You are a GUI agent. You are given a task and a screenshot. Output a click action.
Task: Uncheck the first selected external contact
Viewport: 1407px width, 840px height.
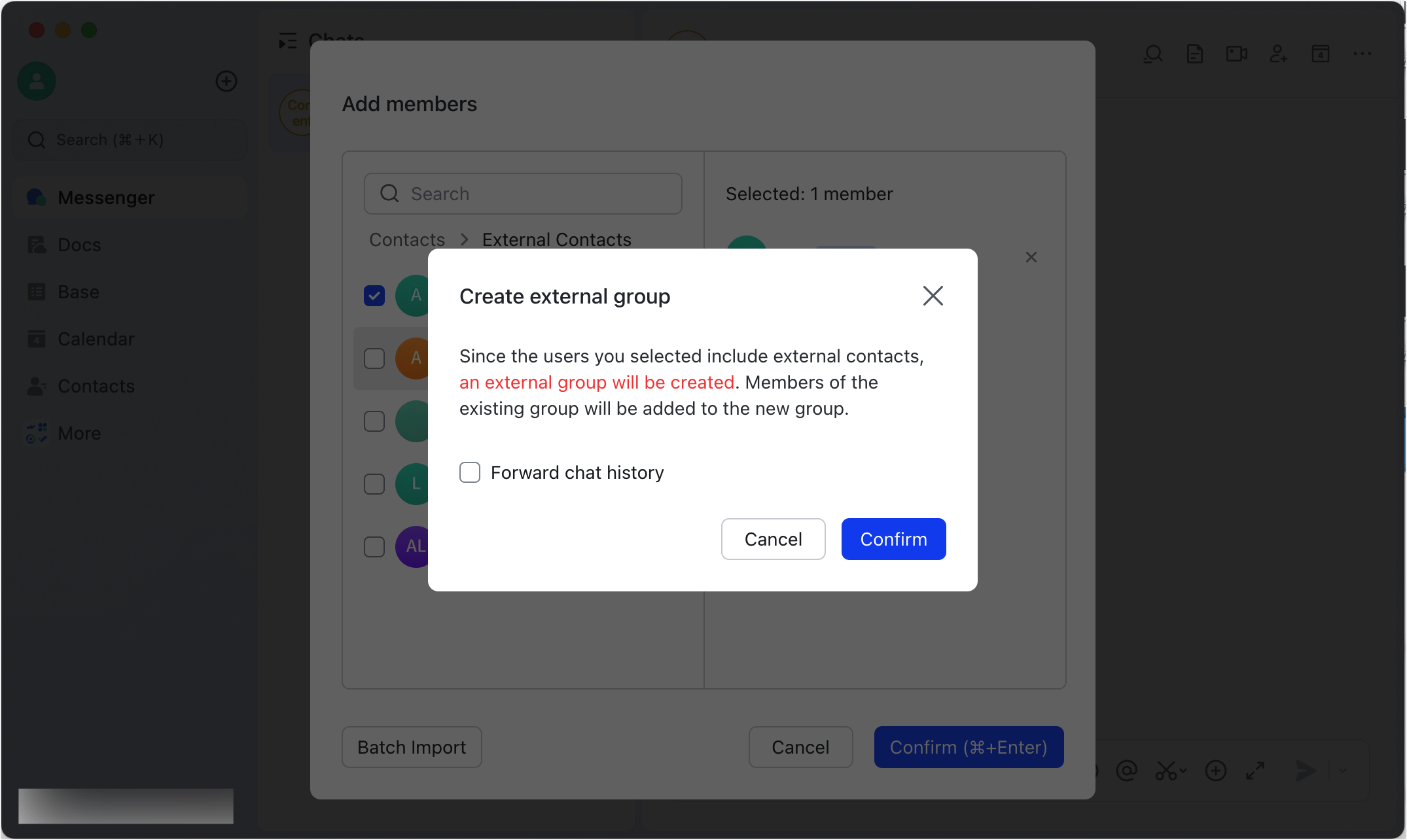click(374, 296)
